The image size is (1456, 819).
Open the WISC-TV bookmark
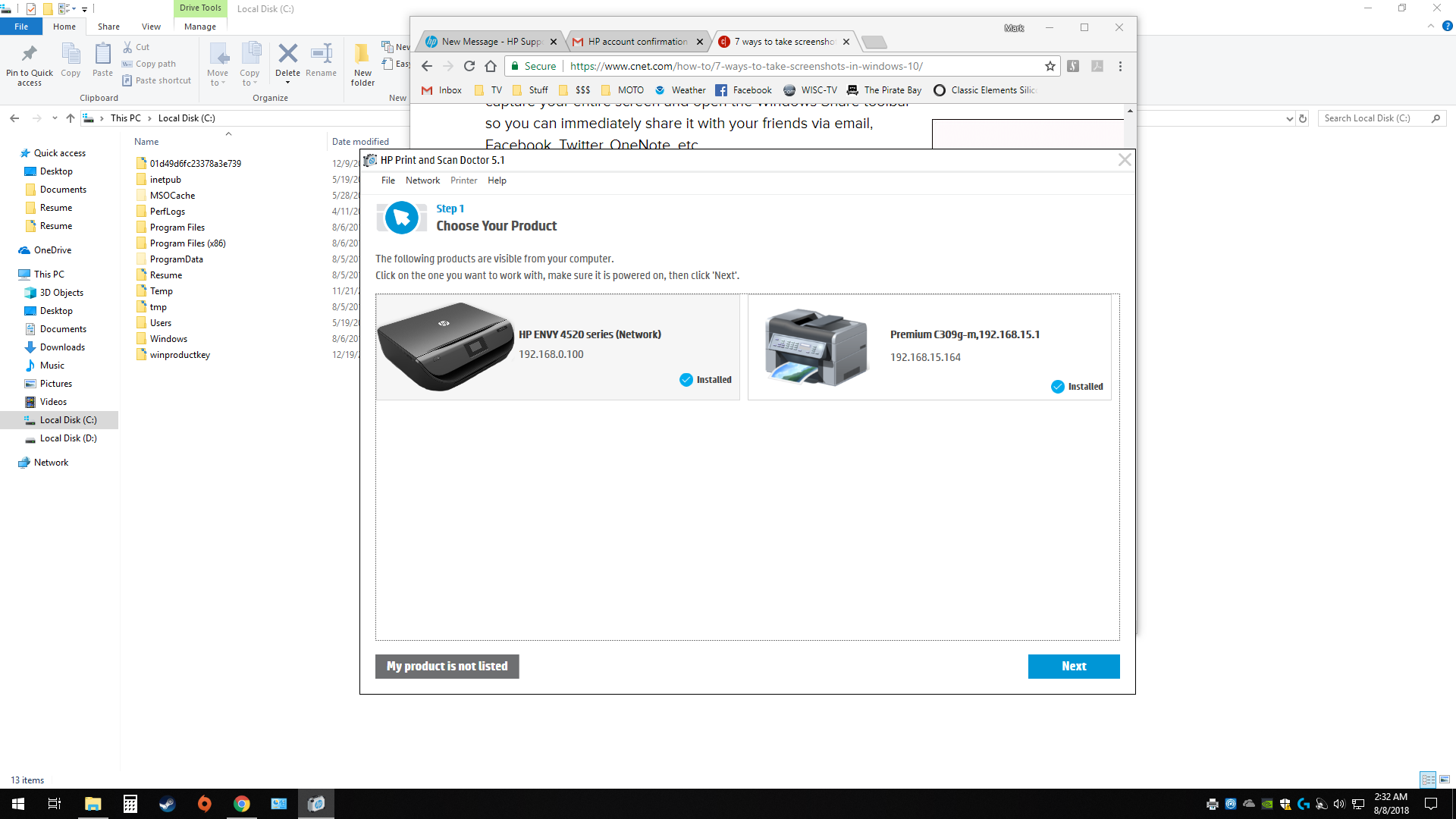810,90
